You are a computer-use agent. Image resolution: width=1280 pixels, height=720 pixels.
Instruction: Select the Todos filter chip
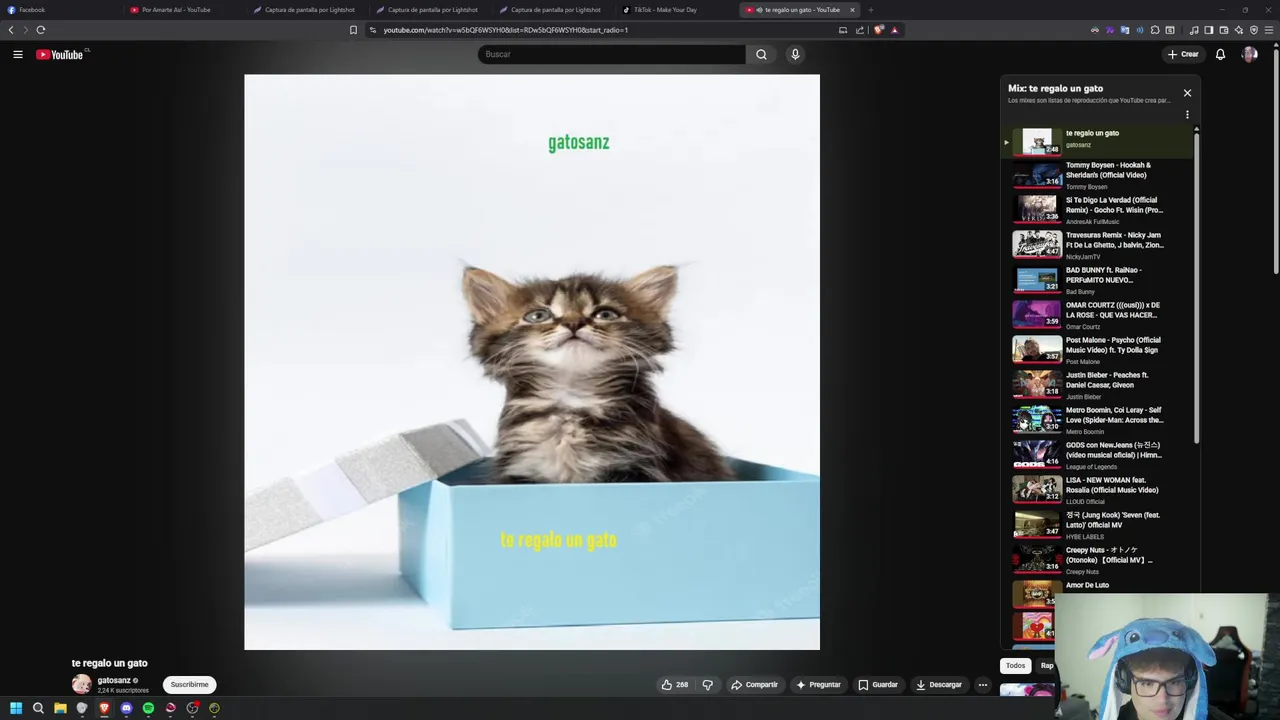pos(1015,666)
